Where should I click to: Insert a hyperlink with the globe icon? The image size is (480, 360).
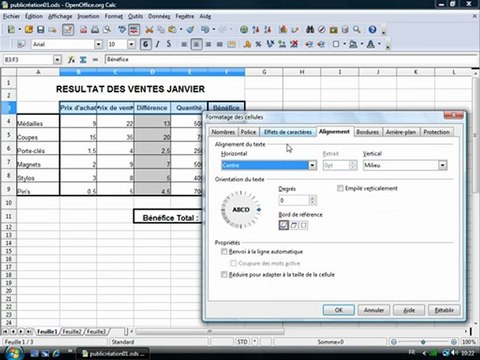pyautogui.click(x=244, y=30)
